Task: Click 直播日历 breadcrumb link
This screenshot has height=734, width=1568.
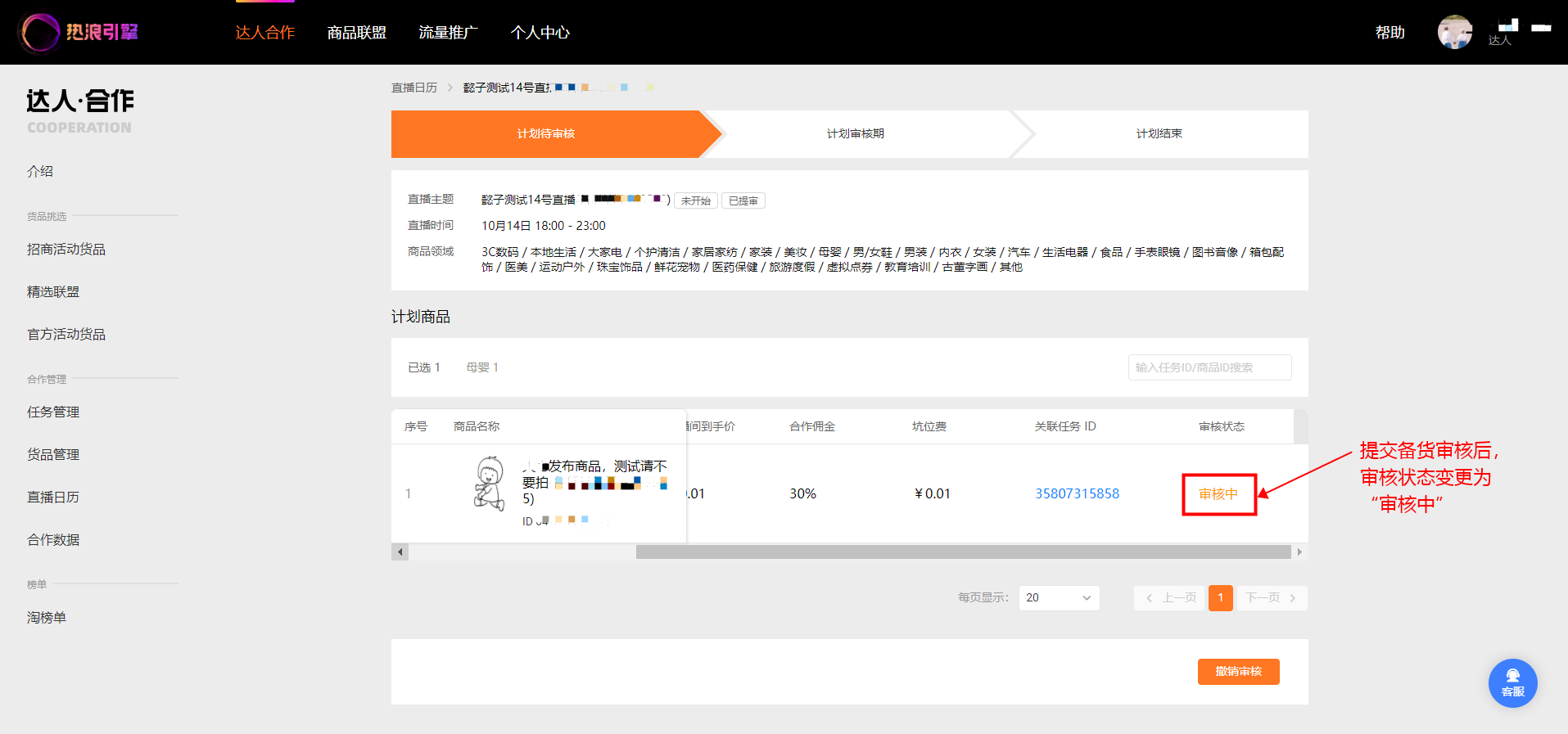Action: pyautogui.click(x=414, y=88)
